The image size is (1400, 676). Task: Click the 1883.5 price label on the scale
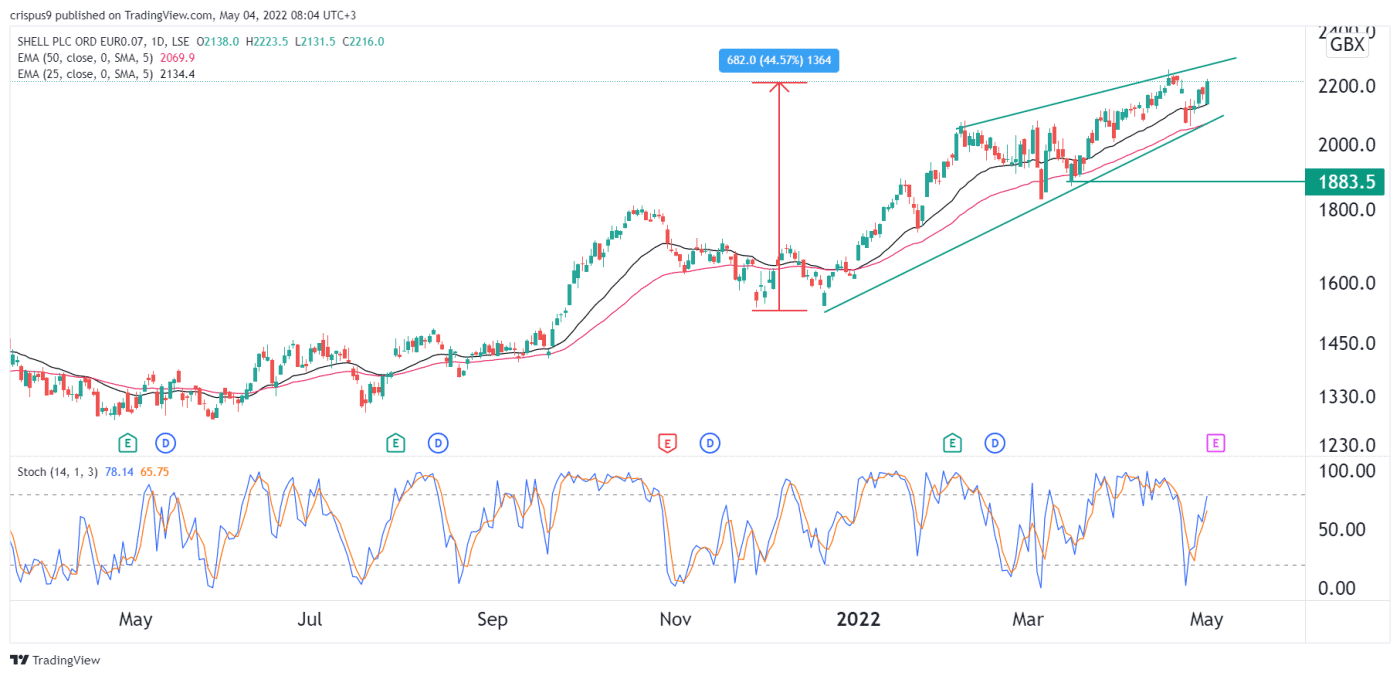coord(1345,182)
